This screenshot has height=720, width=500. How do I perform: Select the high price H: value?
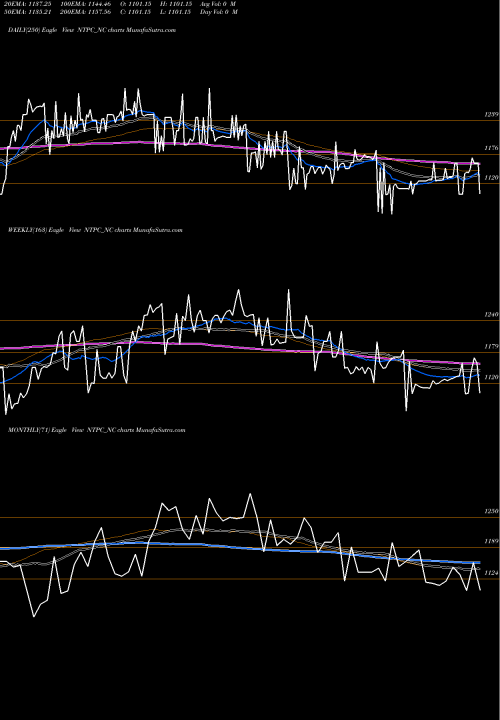[176, 4]
